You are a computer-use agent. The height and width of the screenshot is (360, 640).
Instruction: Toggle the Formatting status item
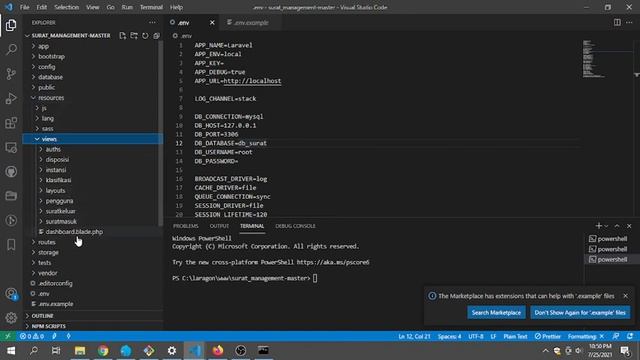586,336
